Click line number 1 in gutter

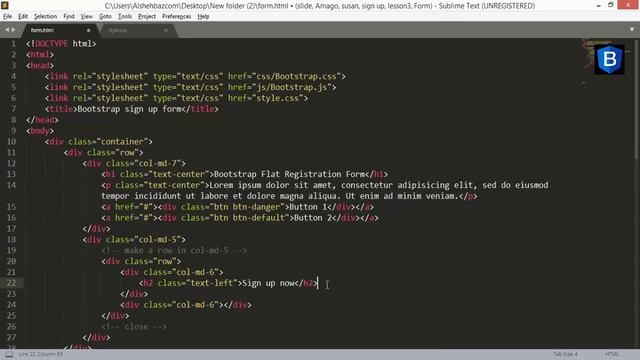point(13,44)
